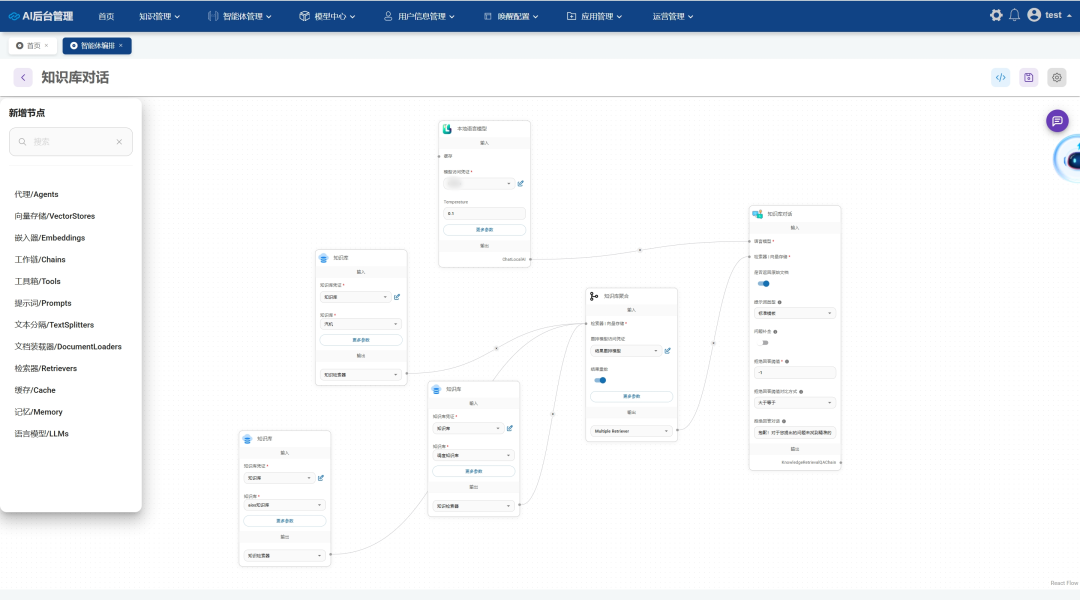This screenshot has width=1080, height=600.
Task: Open the purple chat message bubble
Action: [x=1057, y=121]
